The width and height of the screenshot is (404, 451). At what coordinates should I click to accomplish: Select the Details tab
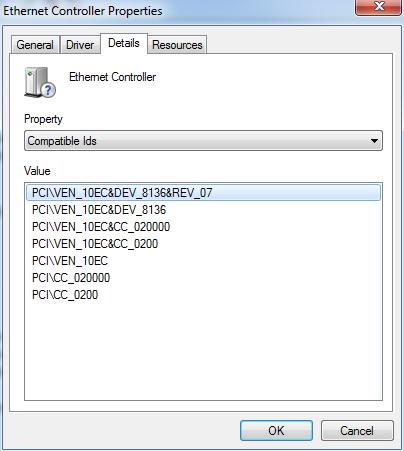(124, 43)
